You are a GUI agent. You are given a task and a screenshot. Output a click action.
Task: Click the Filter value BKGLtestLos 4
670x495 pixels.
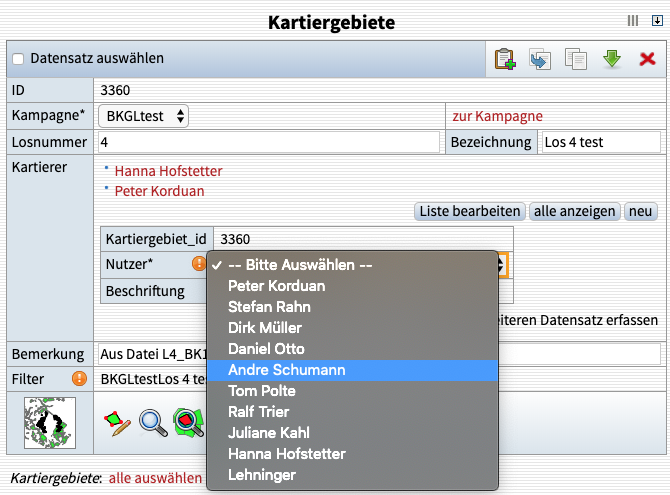pyautogui.click(x=153, y=379)
